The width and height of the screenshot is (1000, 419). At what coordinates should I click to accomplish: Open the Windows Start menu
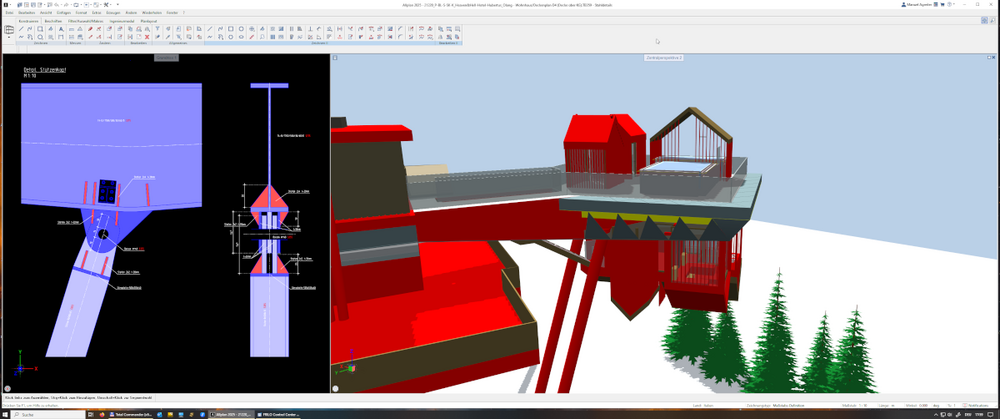point(6,413)
